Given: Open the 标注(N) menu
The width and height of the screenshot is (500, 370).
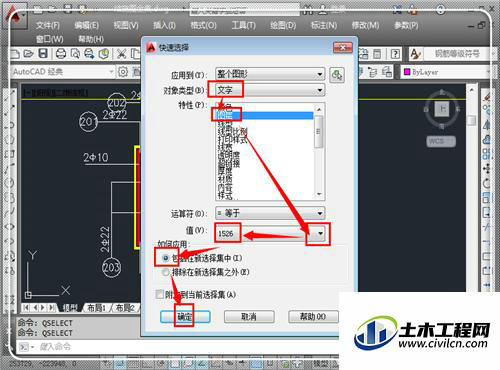Looking at the screenshot, I should (x=323, y=25).
